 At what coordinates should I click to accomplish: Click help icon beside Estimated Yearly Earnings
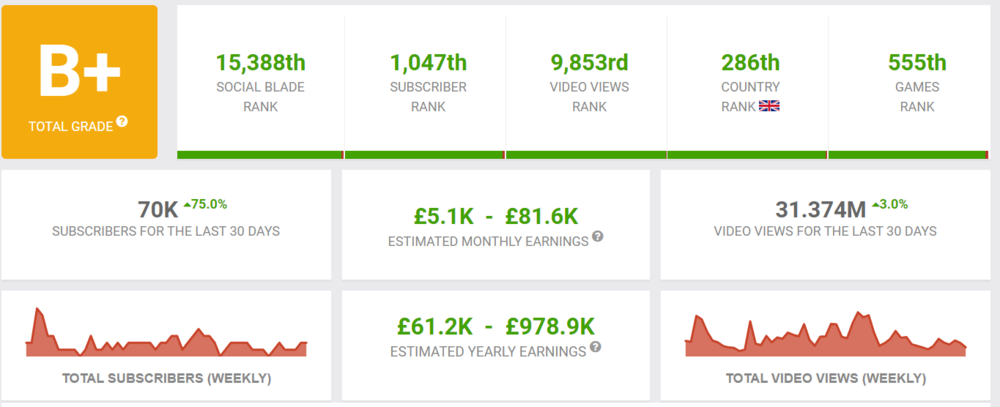(596, 347)
